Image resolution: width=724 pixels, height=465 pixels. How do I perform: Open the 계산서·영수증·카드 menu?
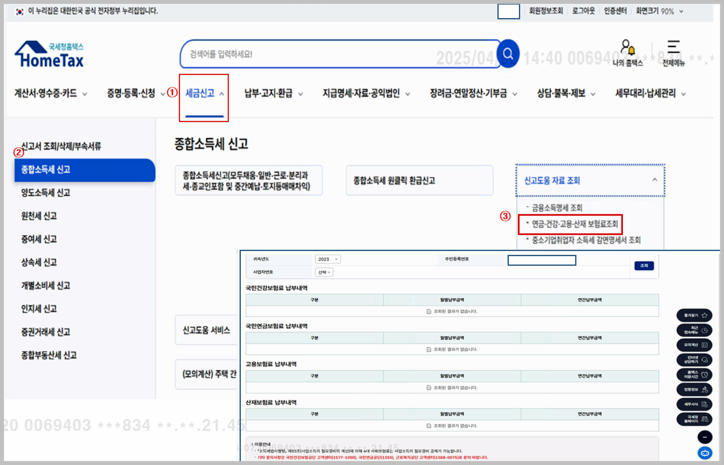pyautogui.click(x=50, y=94)
